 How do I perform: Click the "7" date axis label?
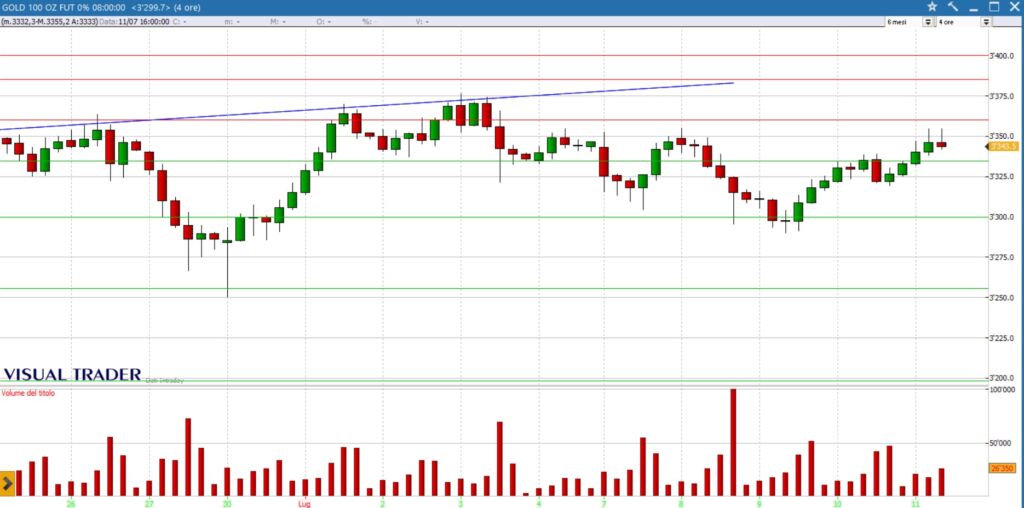603,503
